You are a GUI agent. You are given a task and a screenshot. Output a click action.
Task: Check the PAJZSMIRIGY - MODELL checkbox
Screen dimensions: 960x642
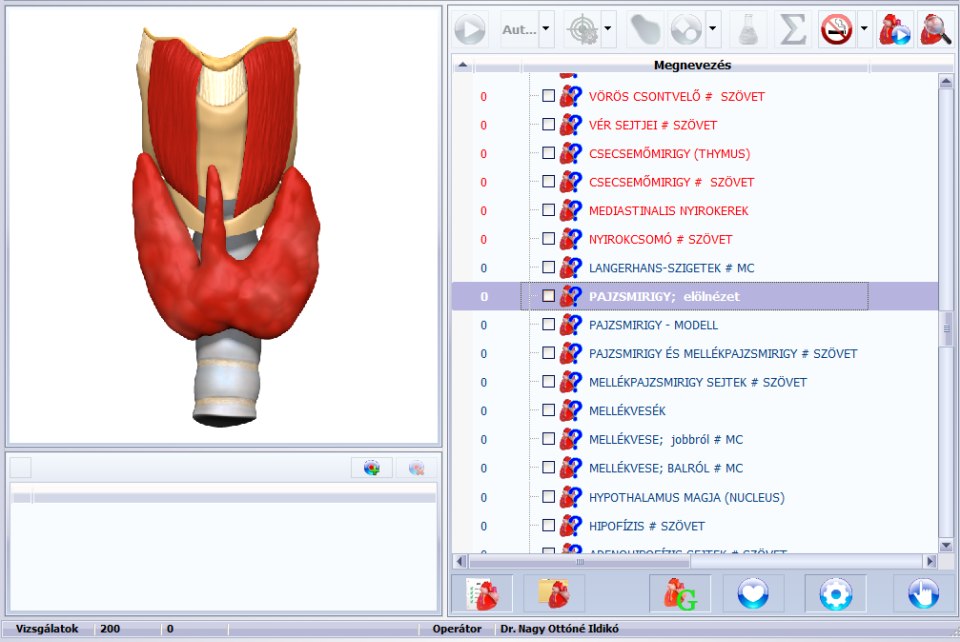click(548, 324)
